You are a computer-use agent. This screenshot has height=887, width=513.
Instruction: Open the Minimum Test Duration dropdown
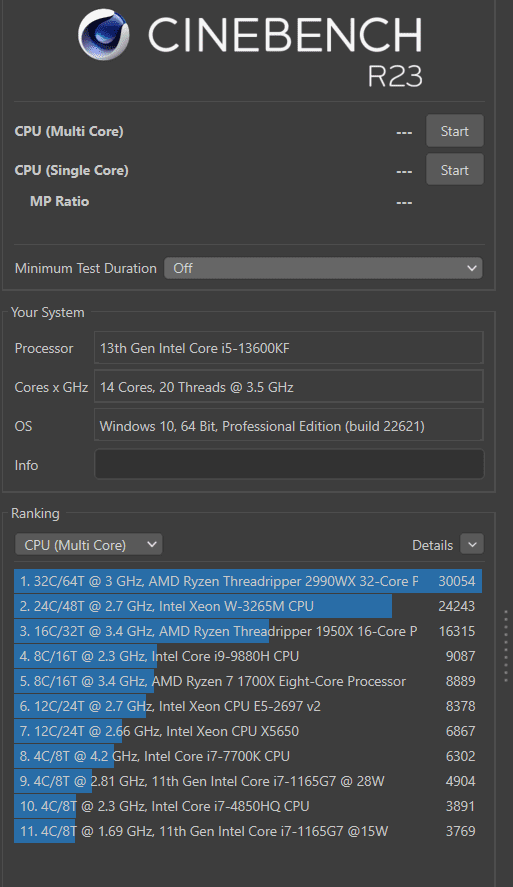tap(323, 268)
